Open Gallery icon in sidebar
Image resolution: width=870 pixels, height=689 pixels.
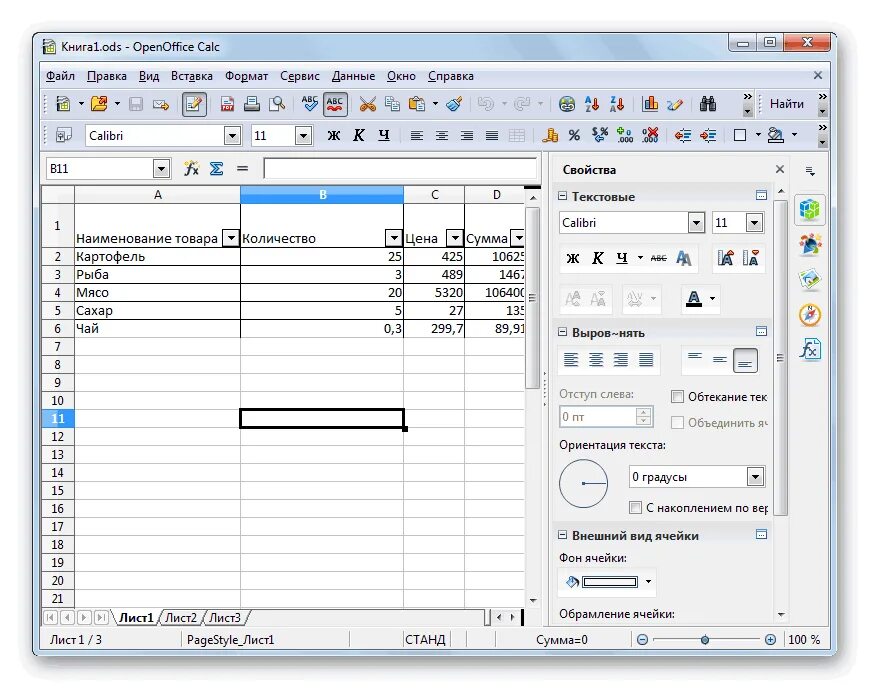click(x=810, y=280)
